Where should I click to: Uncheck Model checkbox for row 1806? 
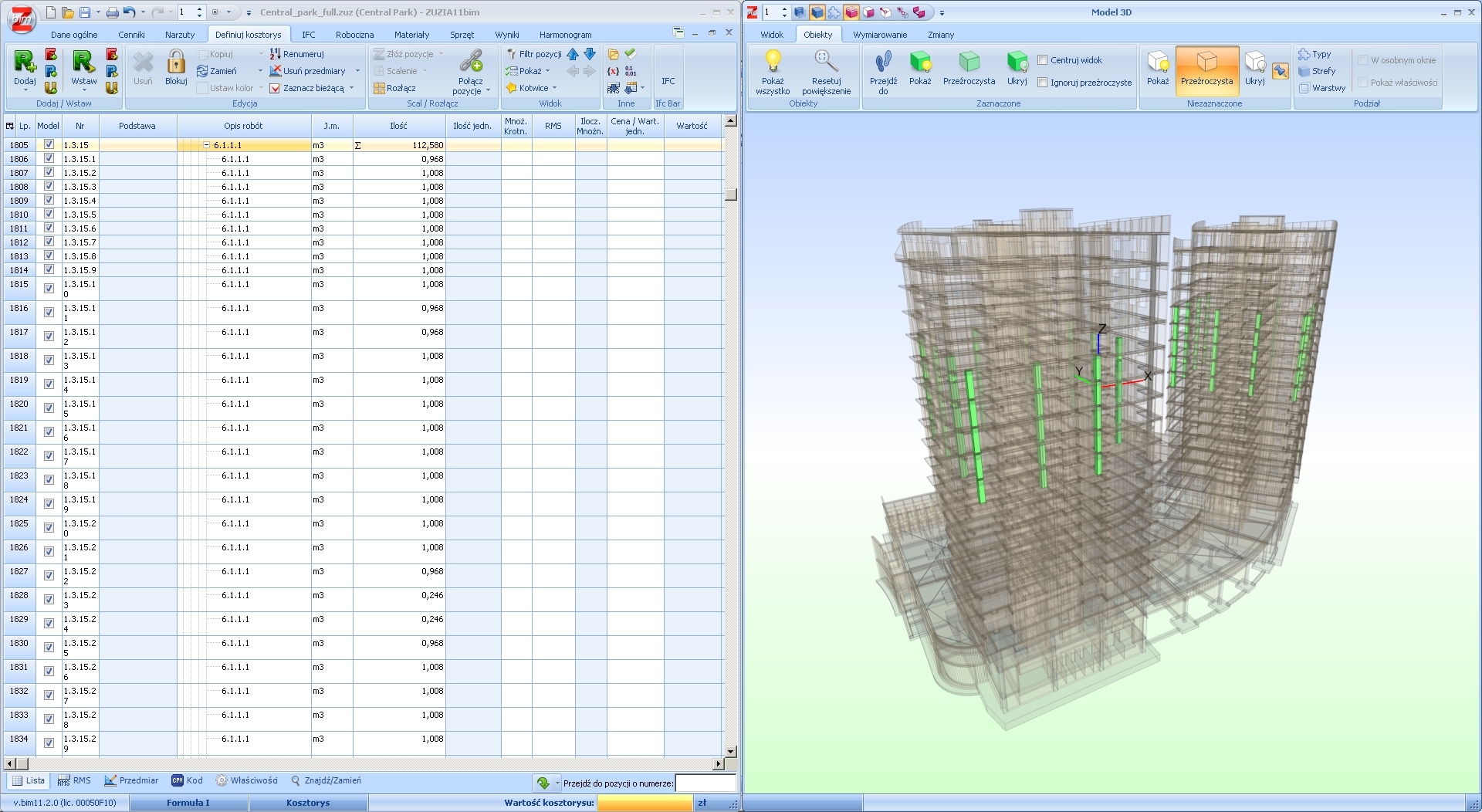[x=49, y=158]
